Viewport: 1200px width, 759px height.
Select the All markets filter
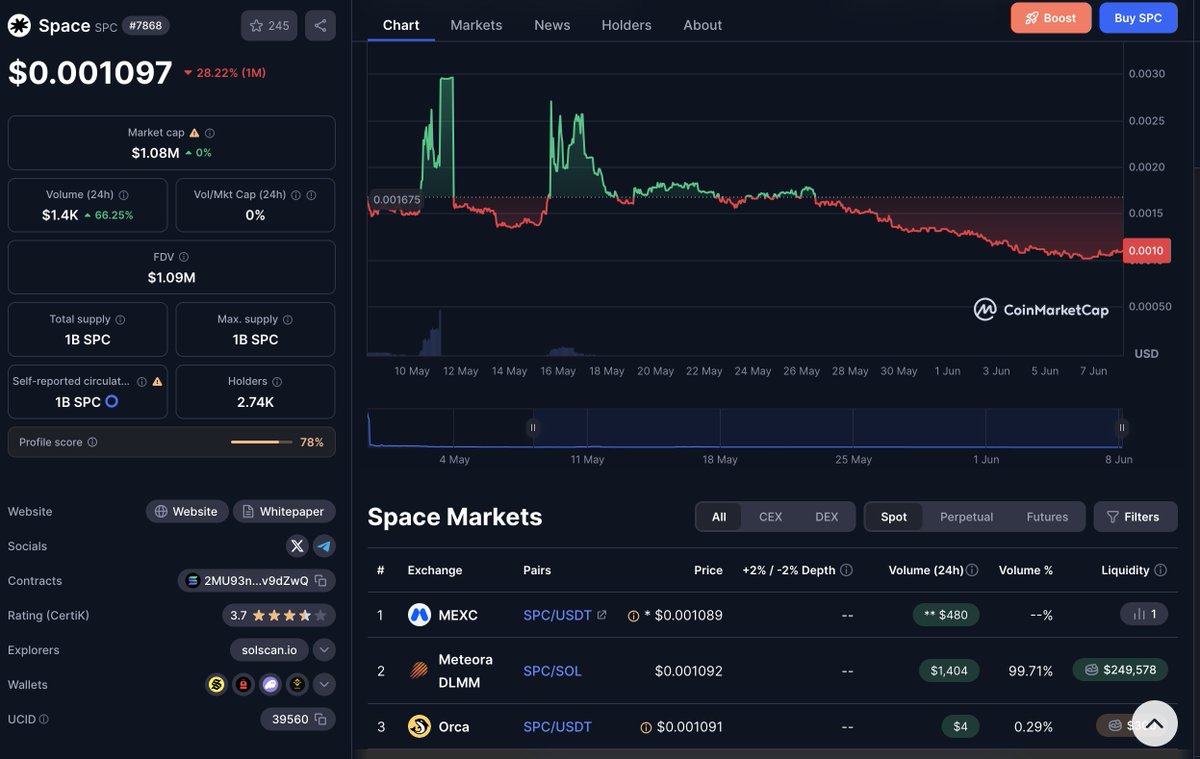(719, 517)
